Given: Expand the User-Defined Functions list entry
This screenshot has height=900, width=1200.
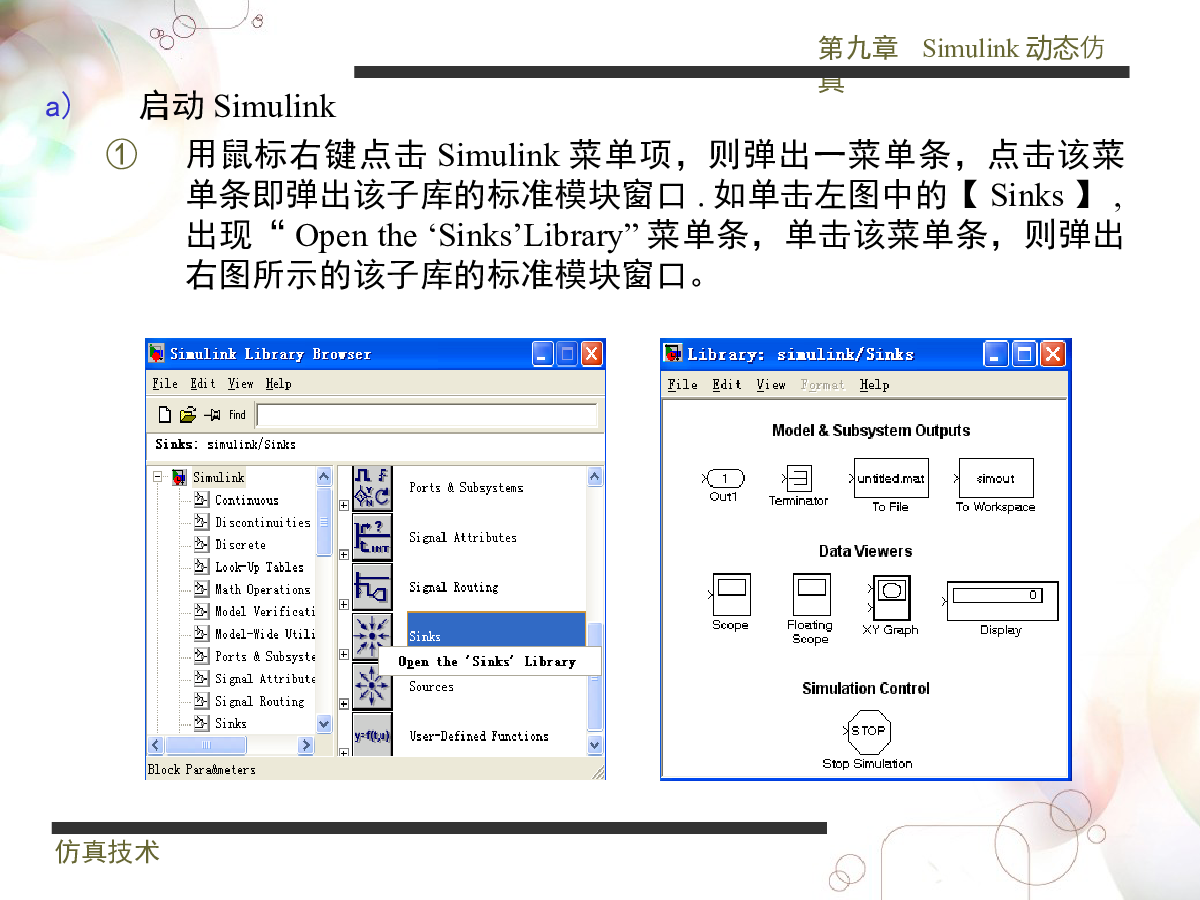Looking at the screenshot, I should 344,753.
